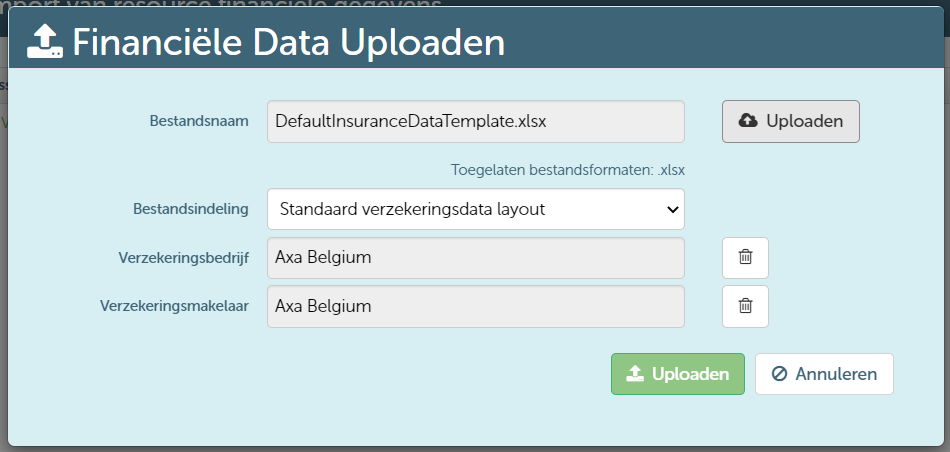This screenshot has height=452, width=950.
Task: Clear Verzekeringsmakelaar using its trash icon
Action: pyautogui.click(x=745, y=306)
